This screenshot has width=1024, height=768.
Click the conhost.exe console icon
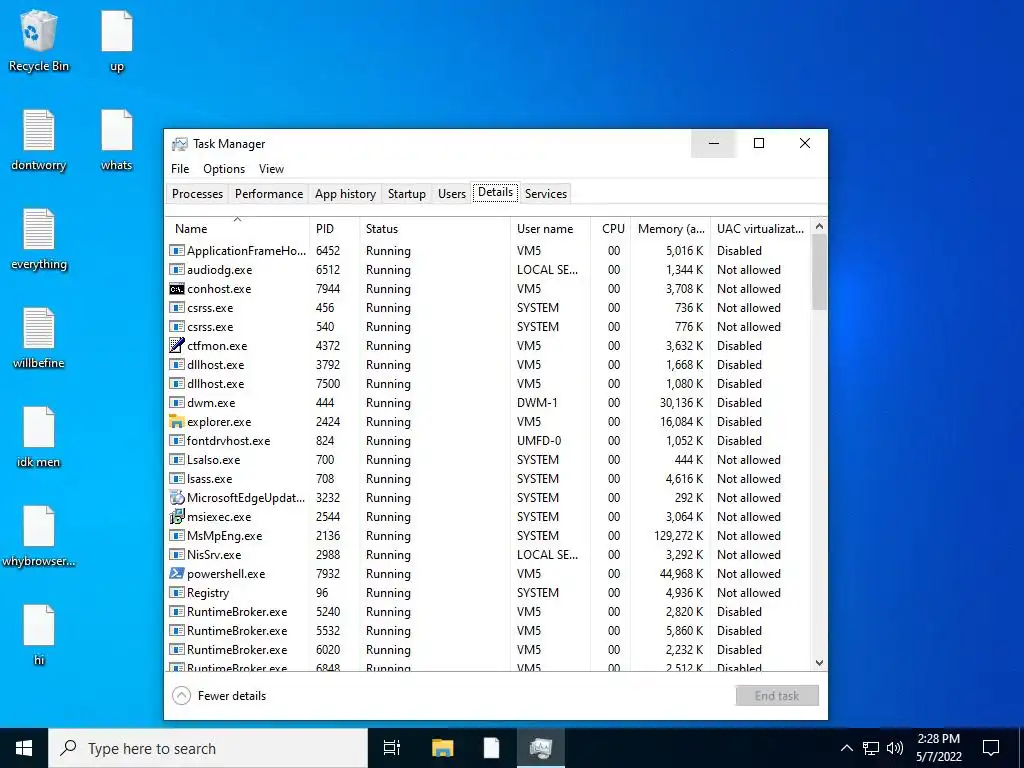[176, 289]
